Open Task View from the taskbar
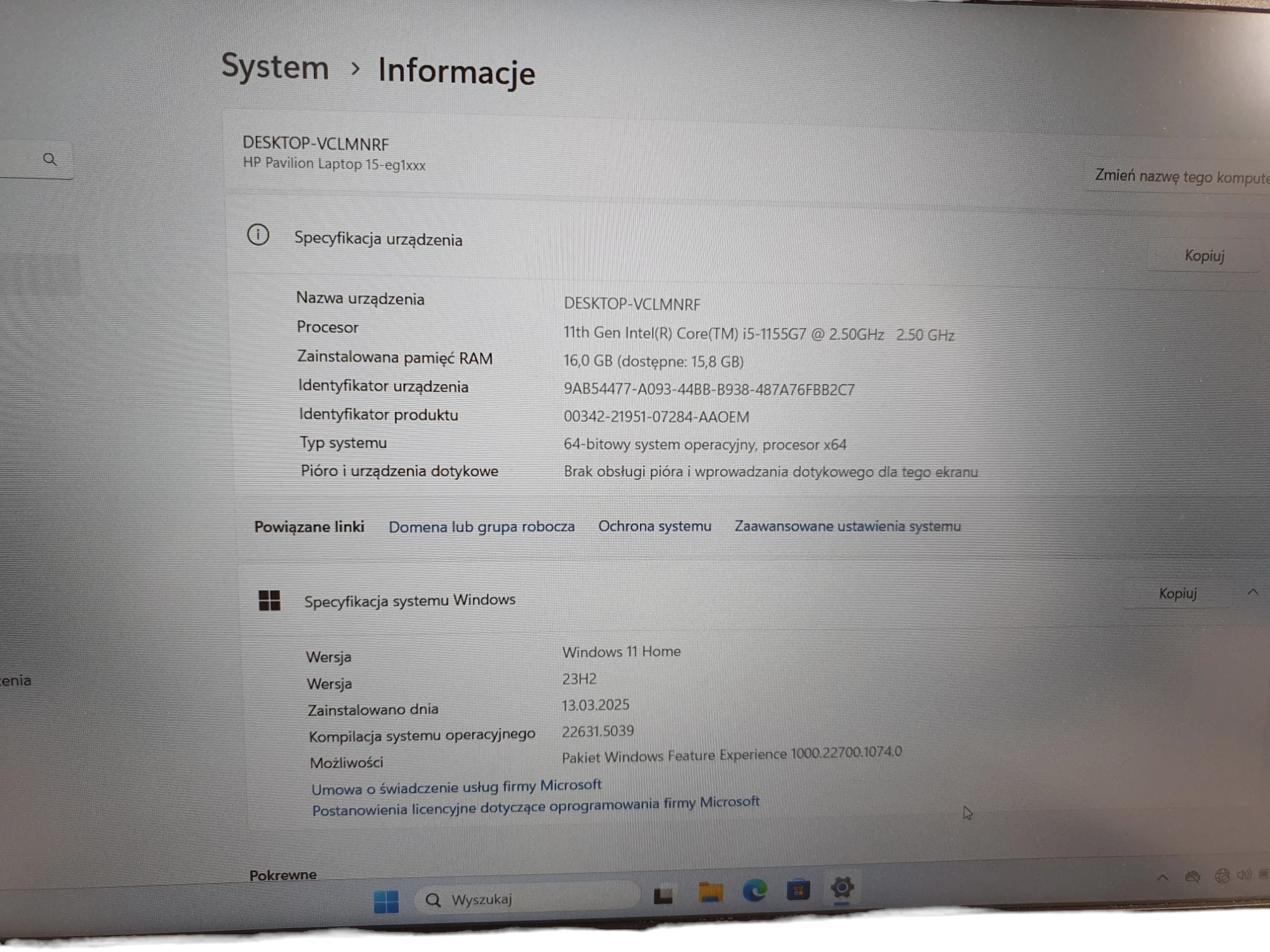The height and width of the screenshot is (952, 1270). click(664, 896)
